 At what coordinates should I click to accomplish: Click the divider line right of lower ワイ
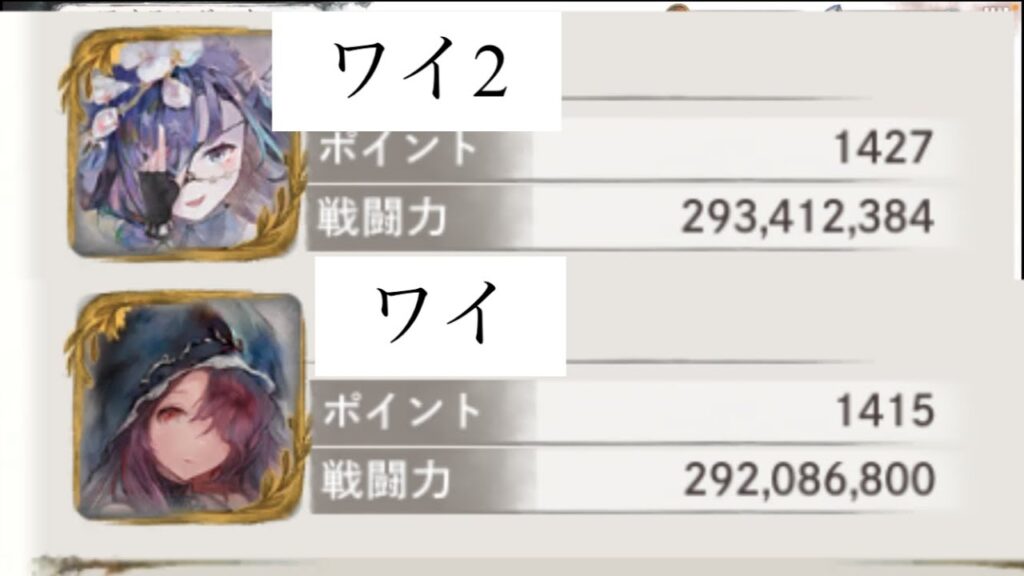click(x=718, y=361)
